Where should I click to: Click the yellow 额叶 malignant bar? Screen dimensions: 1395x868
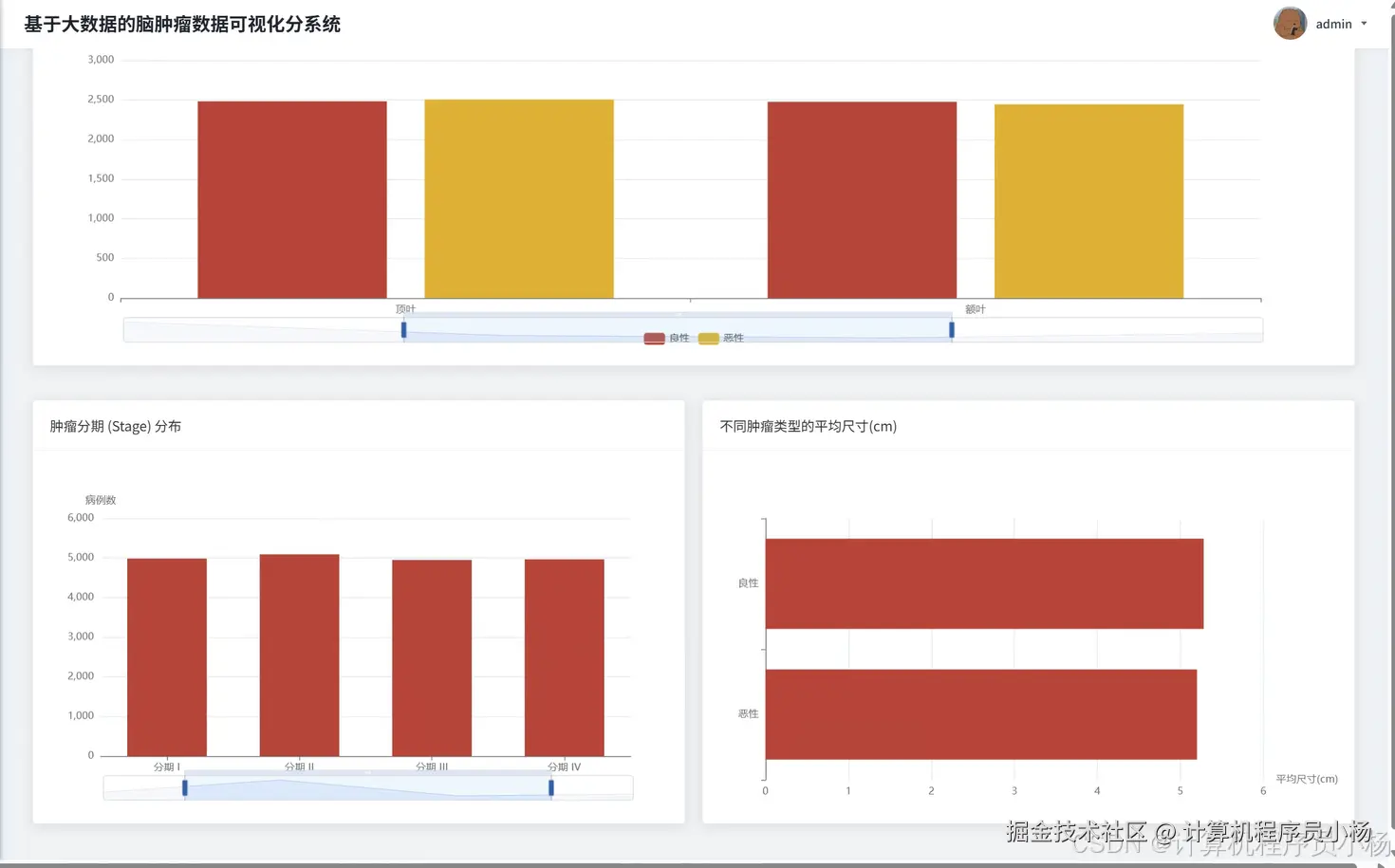pyautogui.click(x=1088, y=201)
